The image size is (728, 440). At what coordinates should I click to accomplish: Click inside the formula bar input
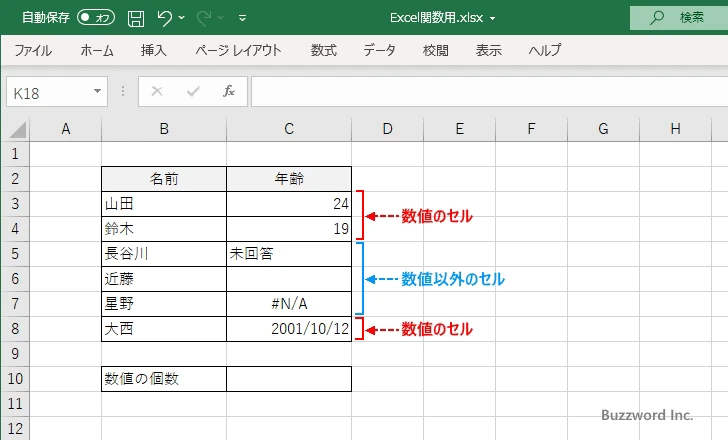489,92
